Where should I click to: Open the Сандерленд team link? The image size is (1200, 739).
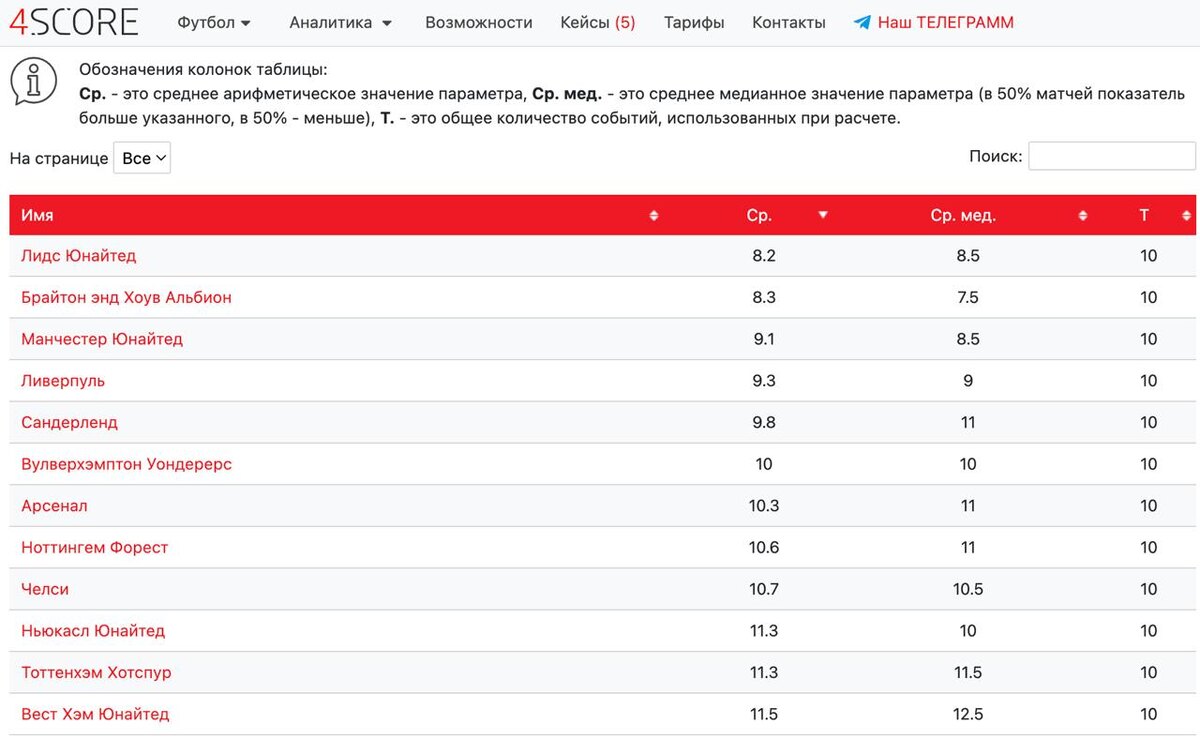[x=69, y=423]
